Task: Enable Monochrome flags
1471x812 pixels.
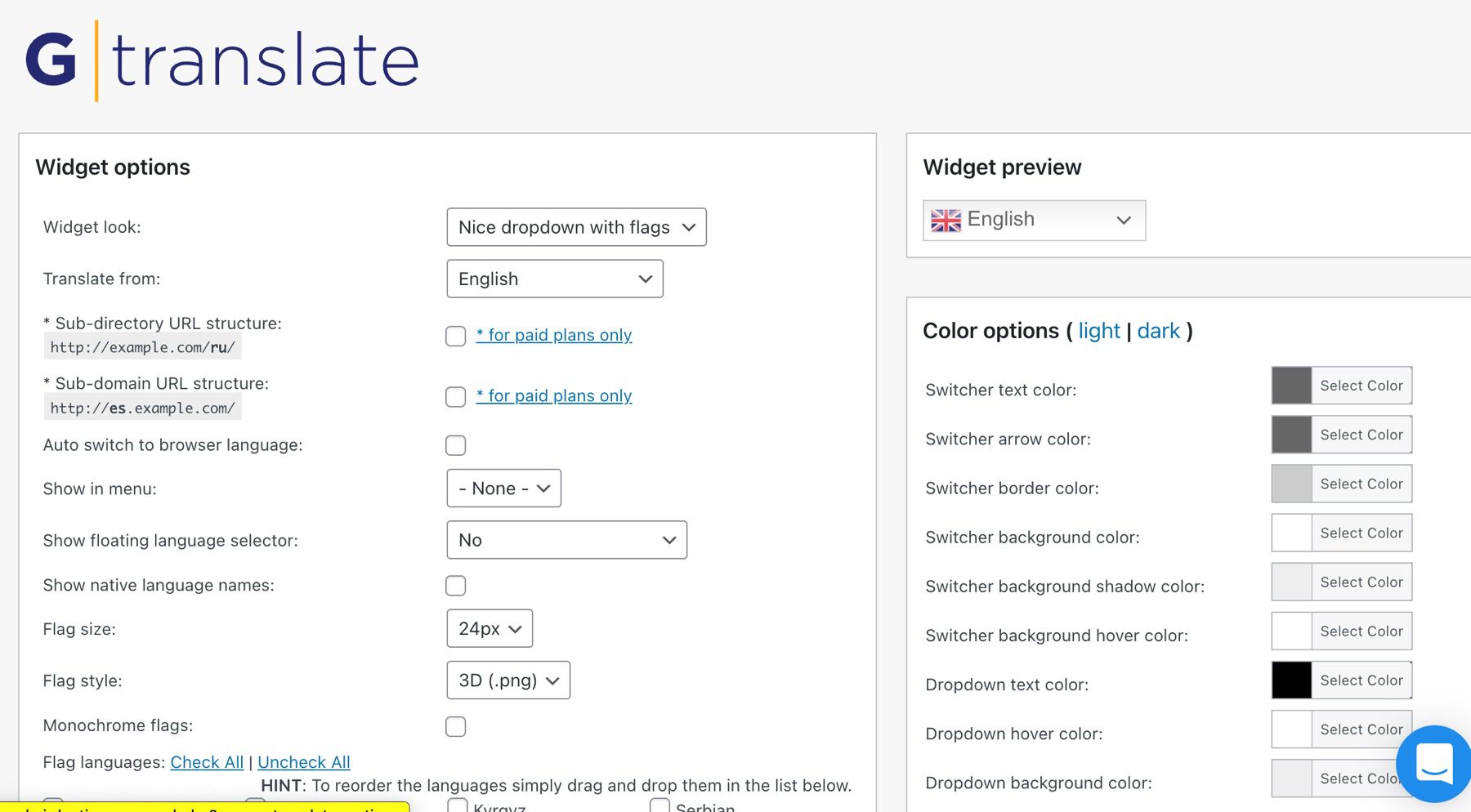Action: coord(455,725)
